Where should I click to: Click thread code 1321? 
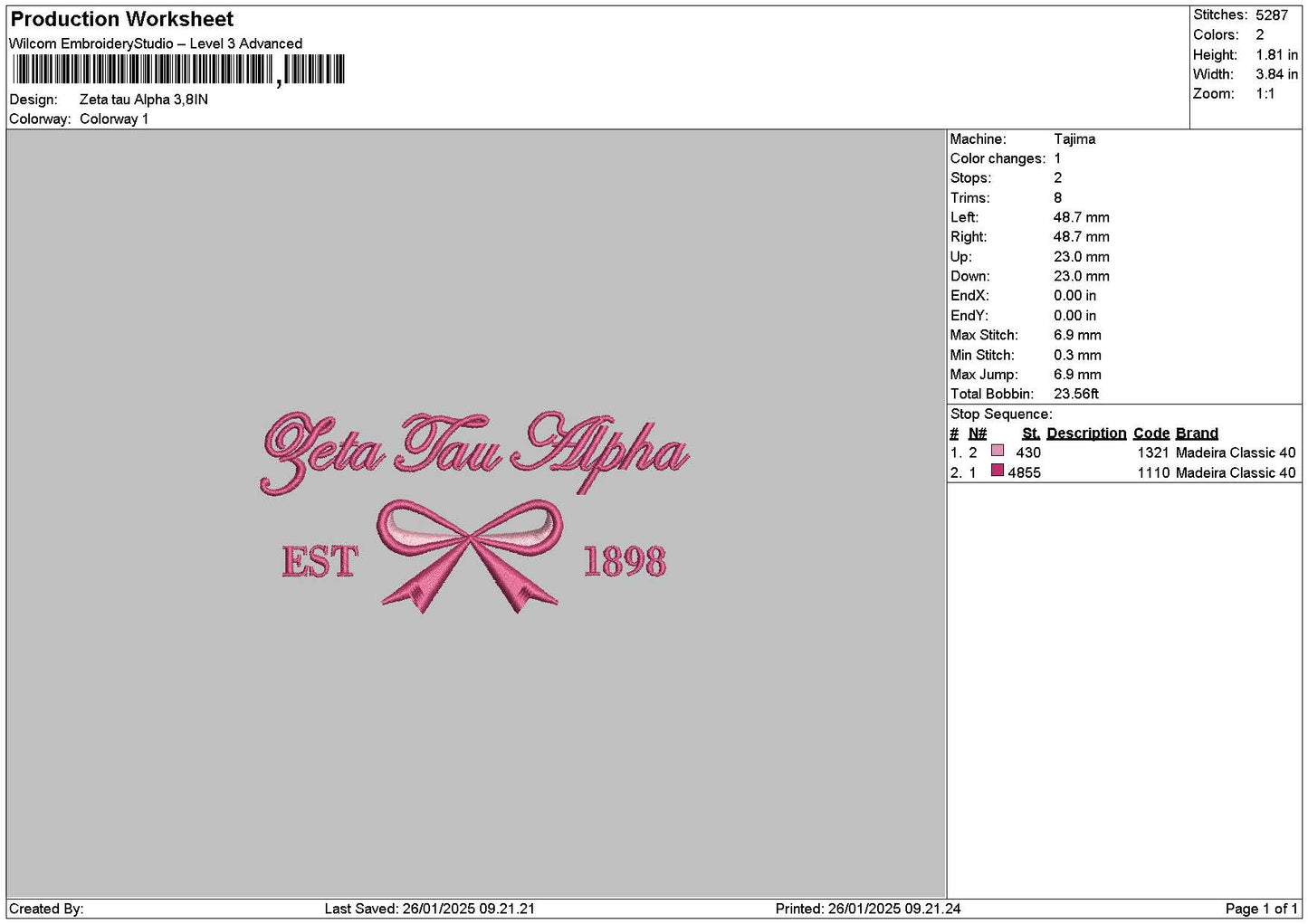click(1153, 452)
